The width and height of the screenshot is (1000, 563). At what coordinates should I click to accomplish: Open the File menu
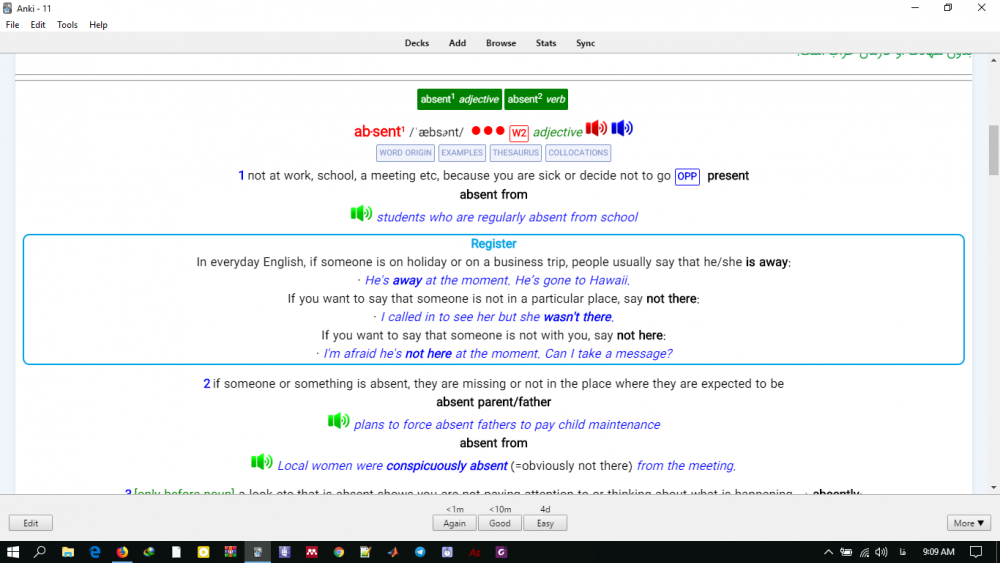[12, 25]
